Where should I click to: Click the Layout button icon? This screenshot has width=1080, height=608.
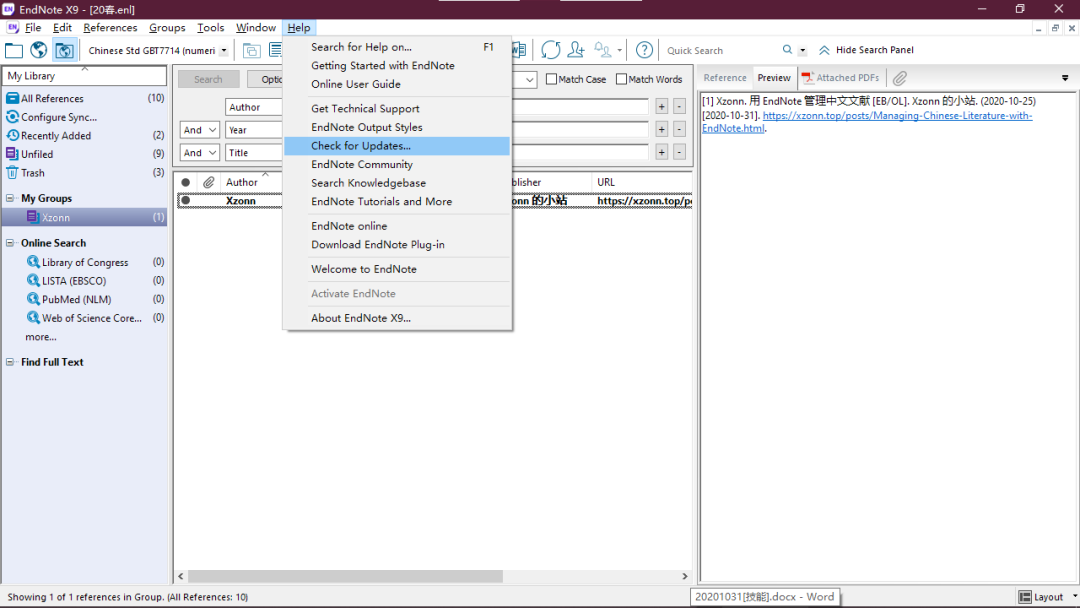[x=1025, y=597]
